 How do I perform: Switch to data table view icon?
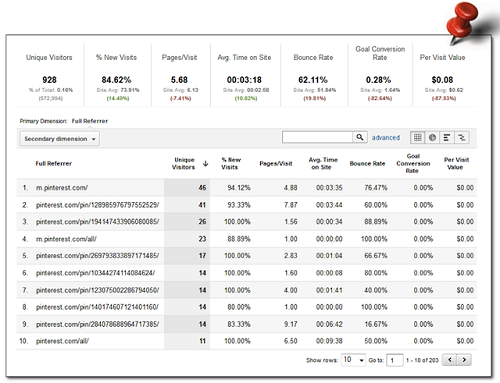417,137
